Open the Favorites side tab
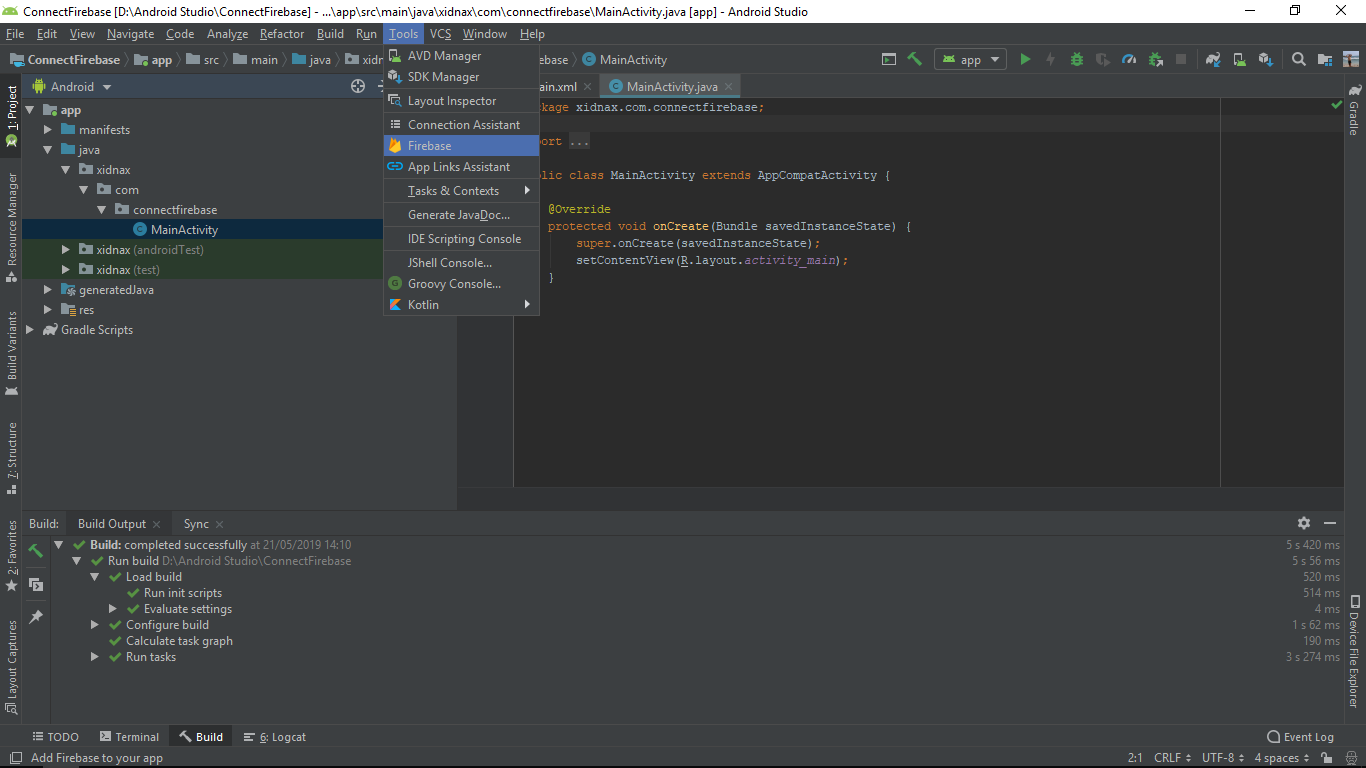This screenshot has width=1366, height=768. (12, 555)
